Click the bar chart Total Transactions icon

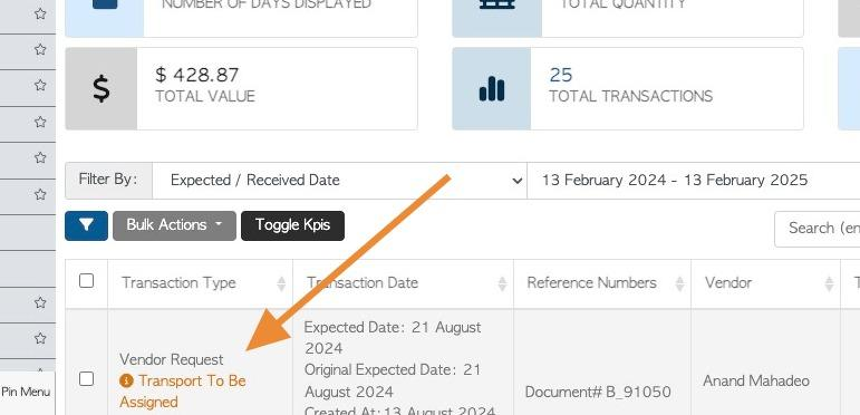(491, 89)
